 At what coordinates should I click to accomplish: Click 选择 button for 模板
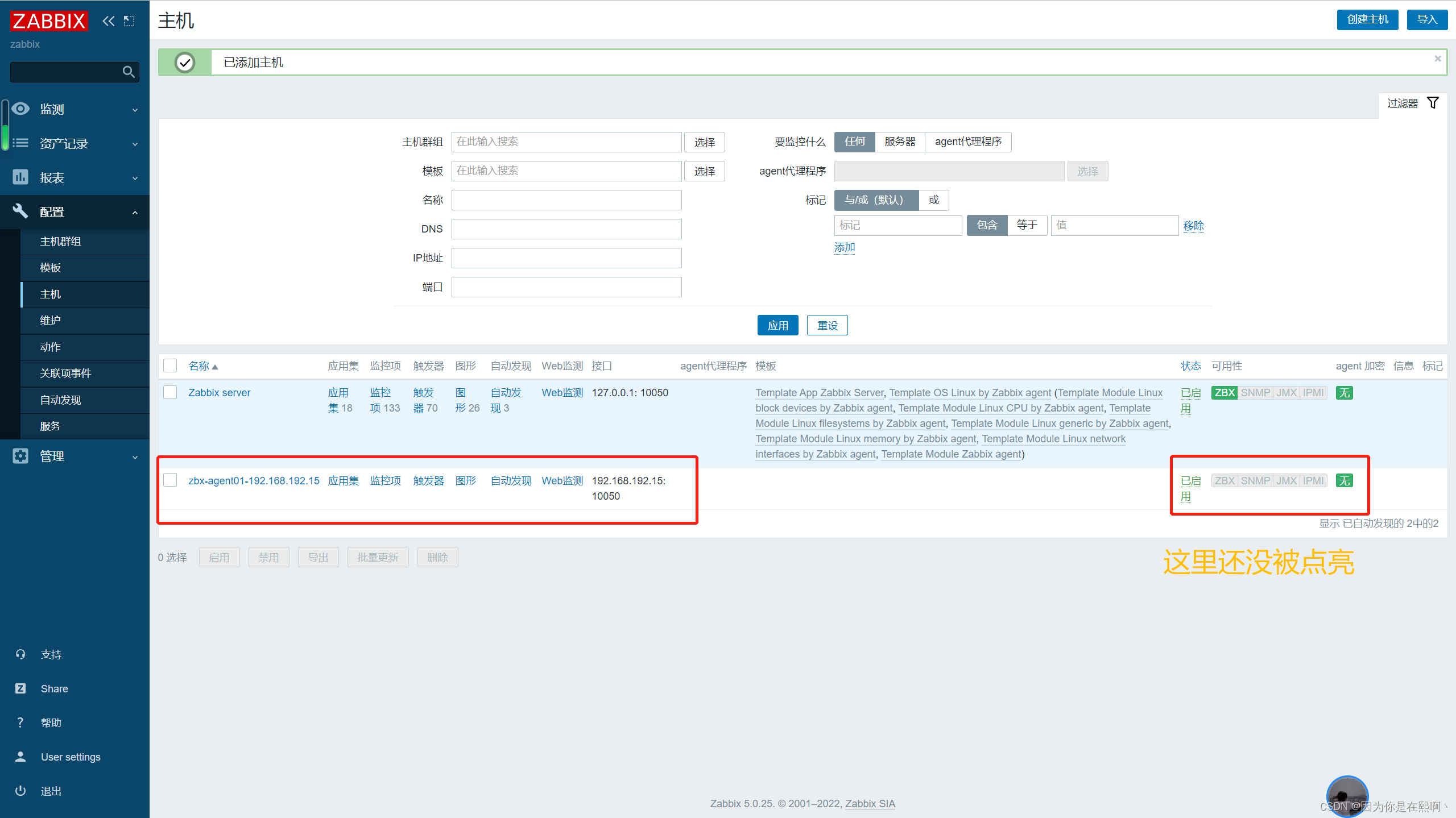704,171
